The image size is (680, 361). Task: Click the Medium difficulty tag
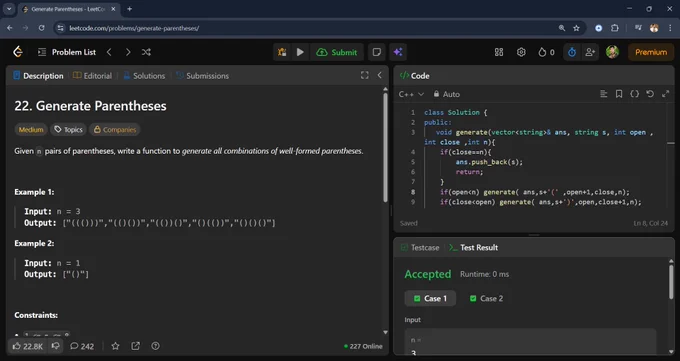click(31, 129)
